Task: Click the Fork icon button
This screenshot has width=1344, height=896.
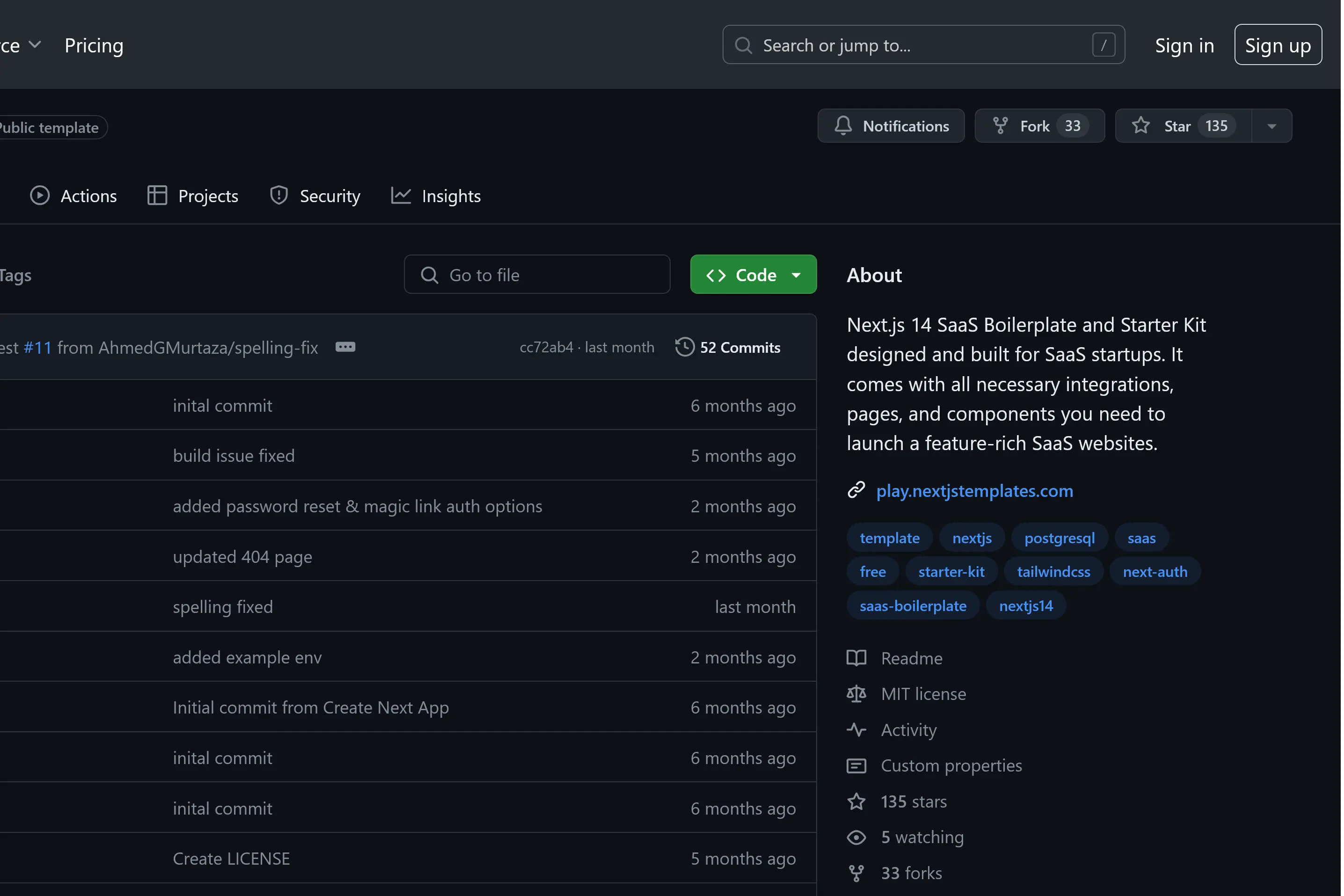Action: 1000,126
